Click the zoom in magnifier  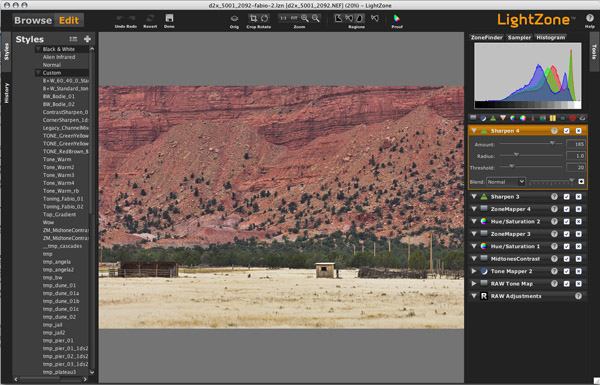305,18
